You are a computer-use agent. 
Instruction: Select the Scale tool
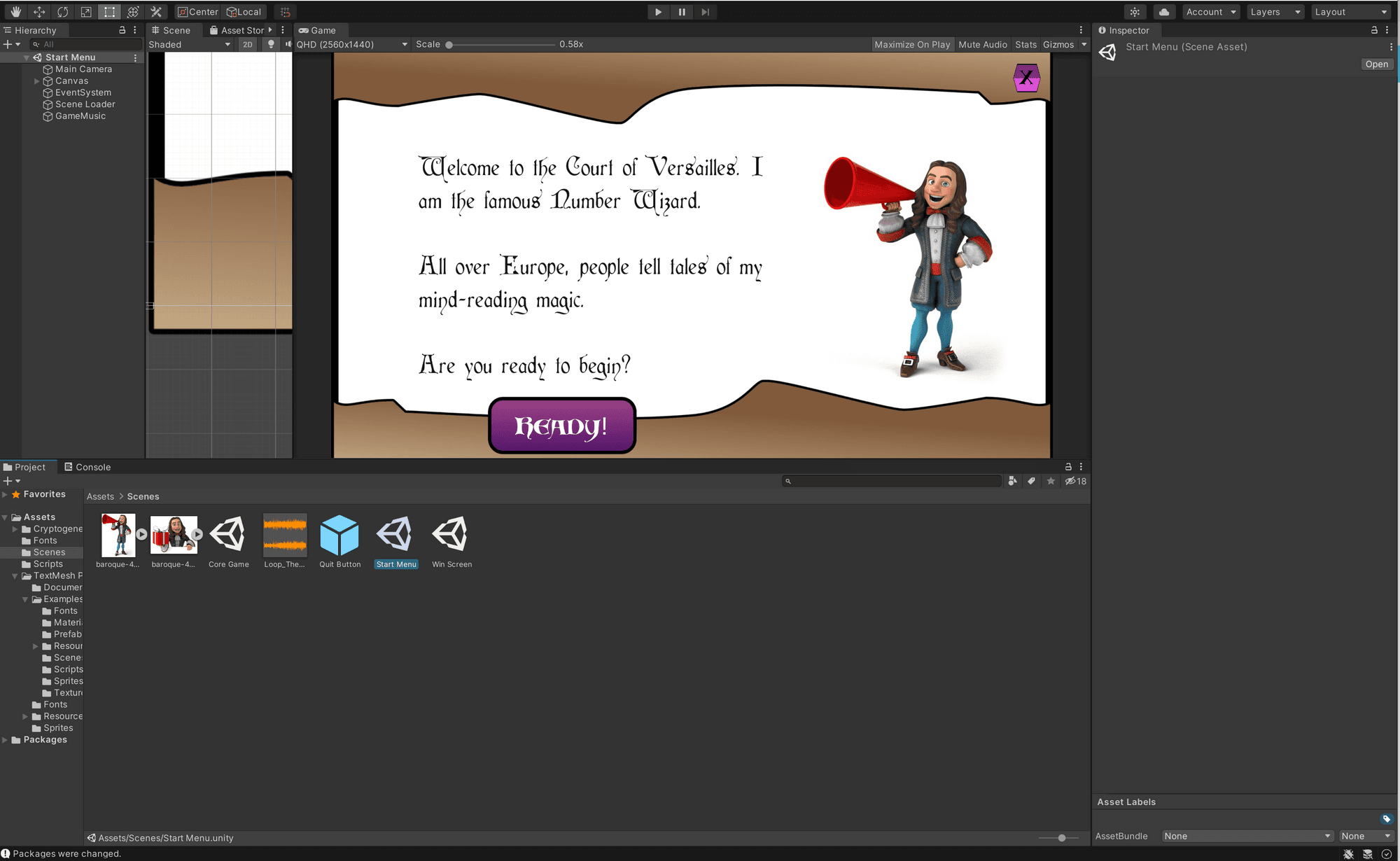pos(86,12)
